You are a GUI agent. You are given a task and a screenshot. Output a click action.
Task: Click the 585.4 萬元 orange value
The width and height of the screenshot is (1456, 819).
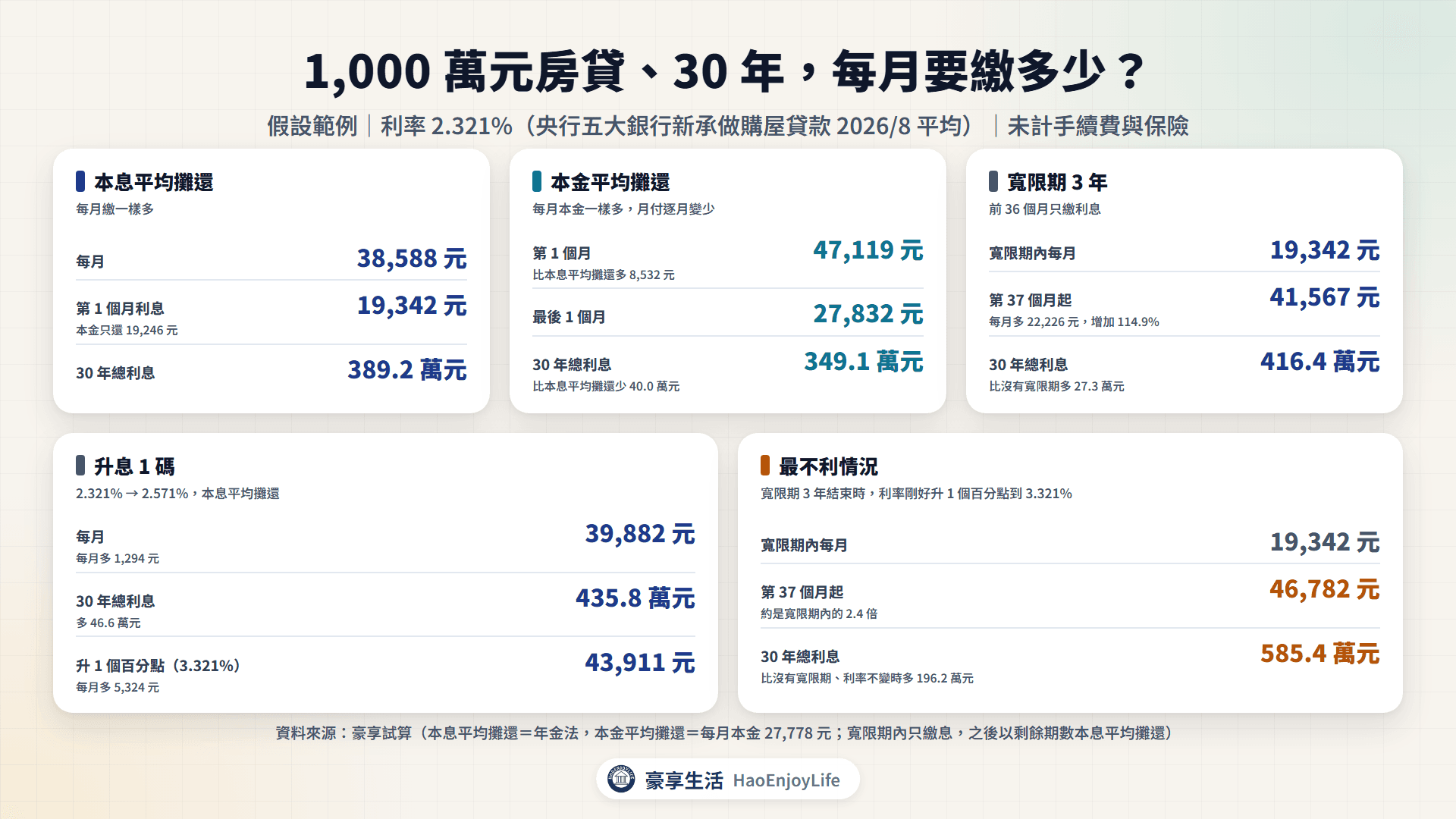1320,654
